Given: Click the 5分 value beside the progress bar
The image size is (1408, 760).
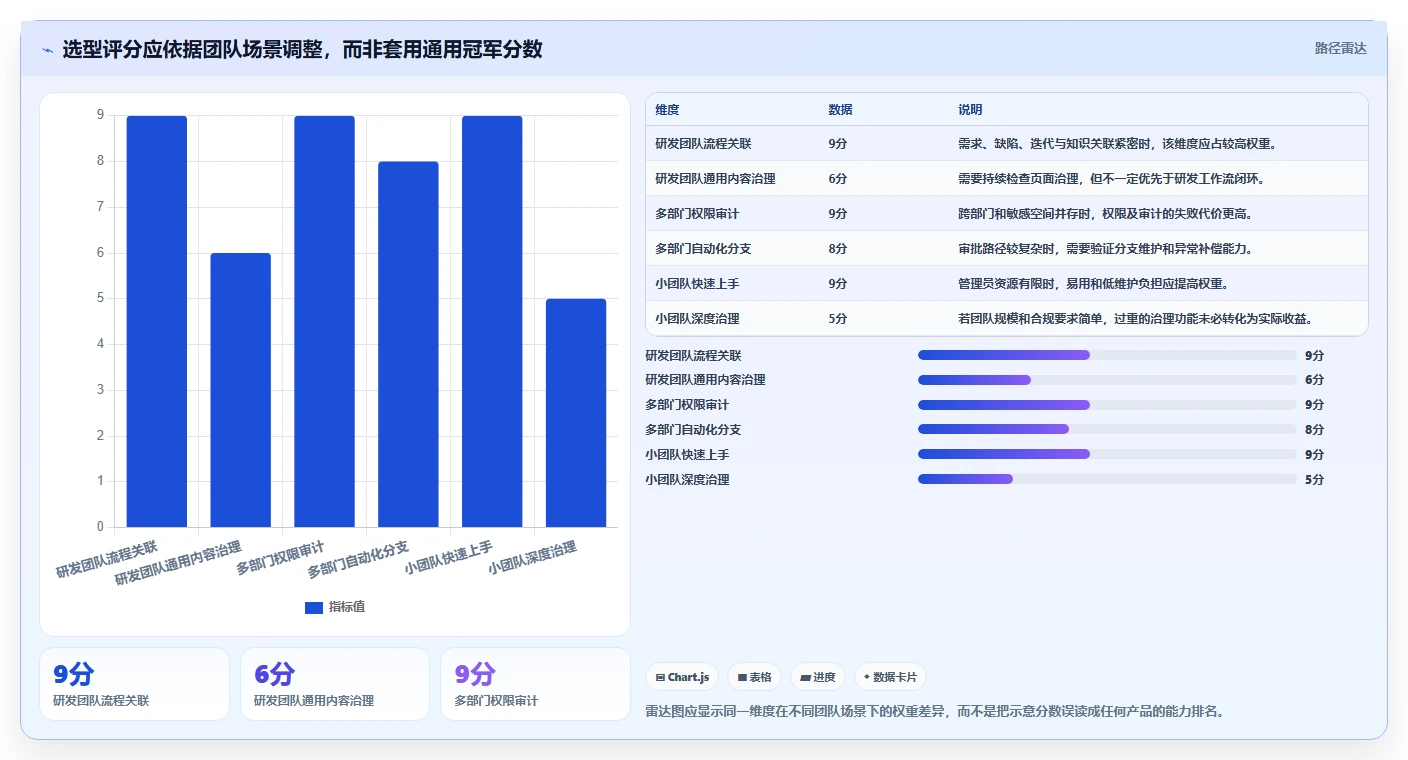Looking at the screenshot, I should pos(1314,479).
